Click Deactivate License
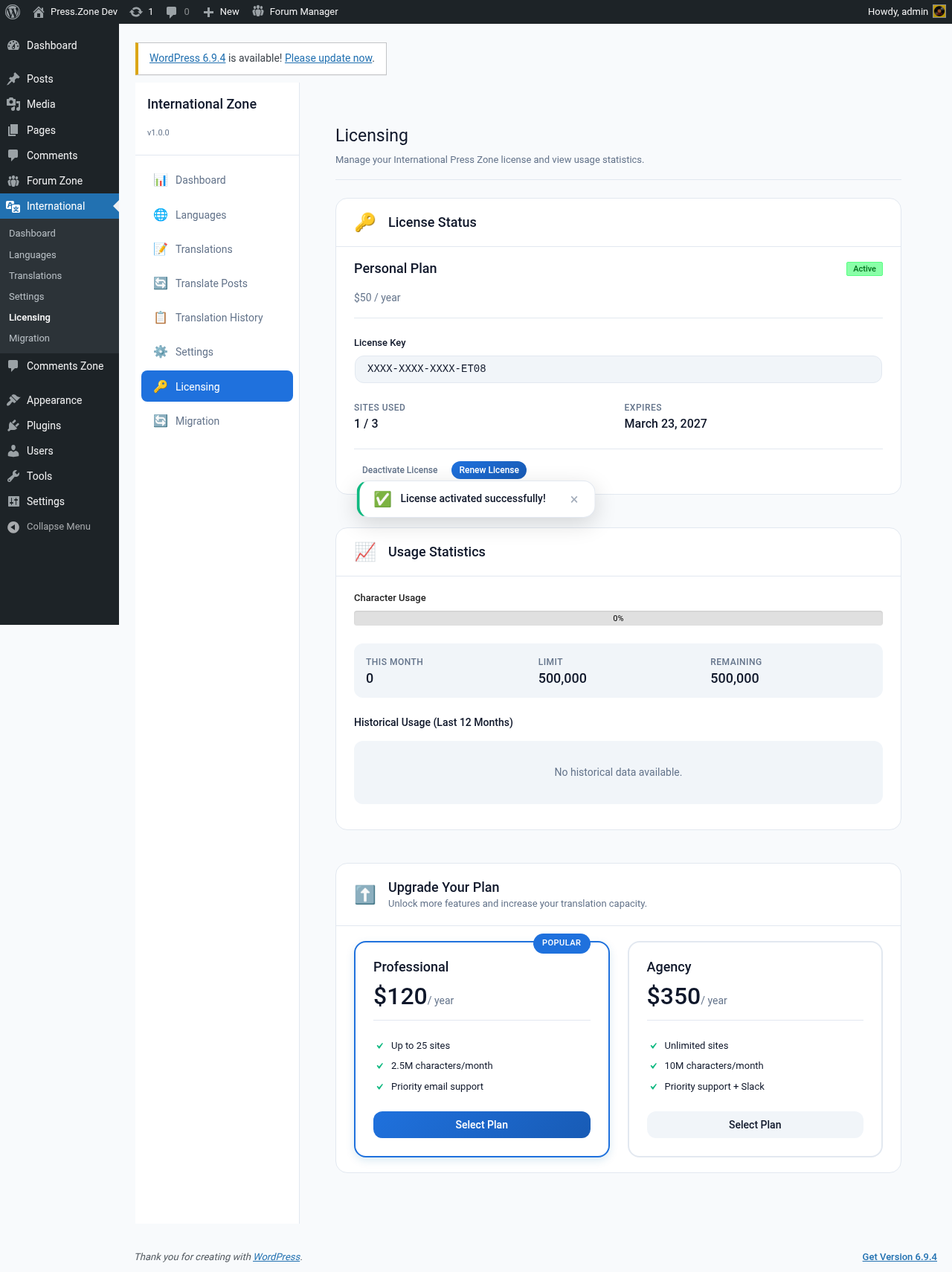Viewport: 952px width, 1272px height. (399, 470)
